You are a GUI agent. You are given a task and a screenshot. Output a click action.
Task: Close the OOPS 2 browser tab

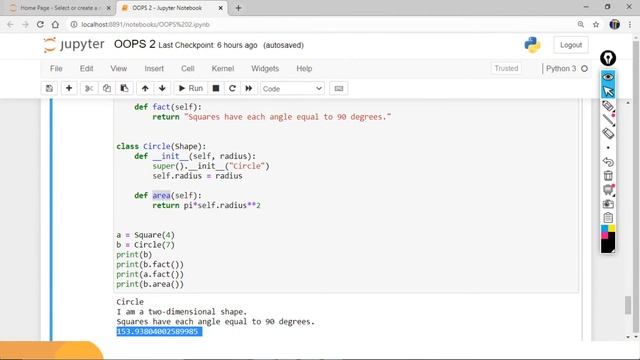220,8
